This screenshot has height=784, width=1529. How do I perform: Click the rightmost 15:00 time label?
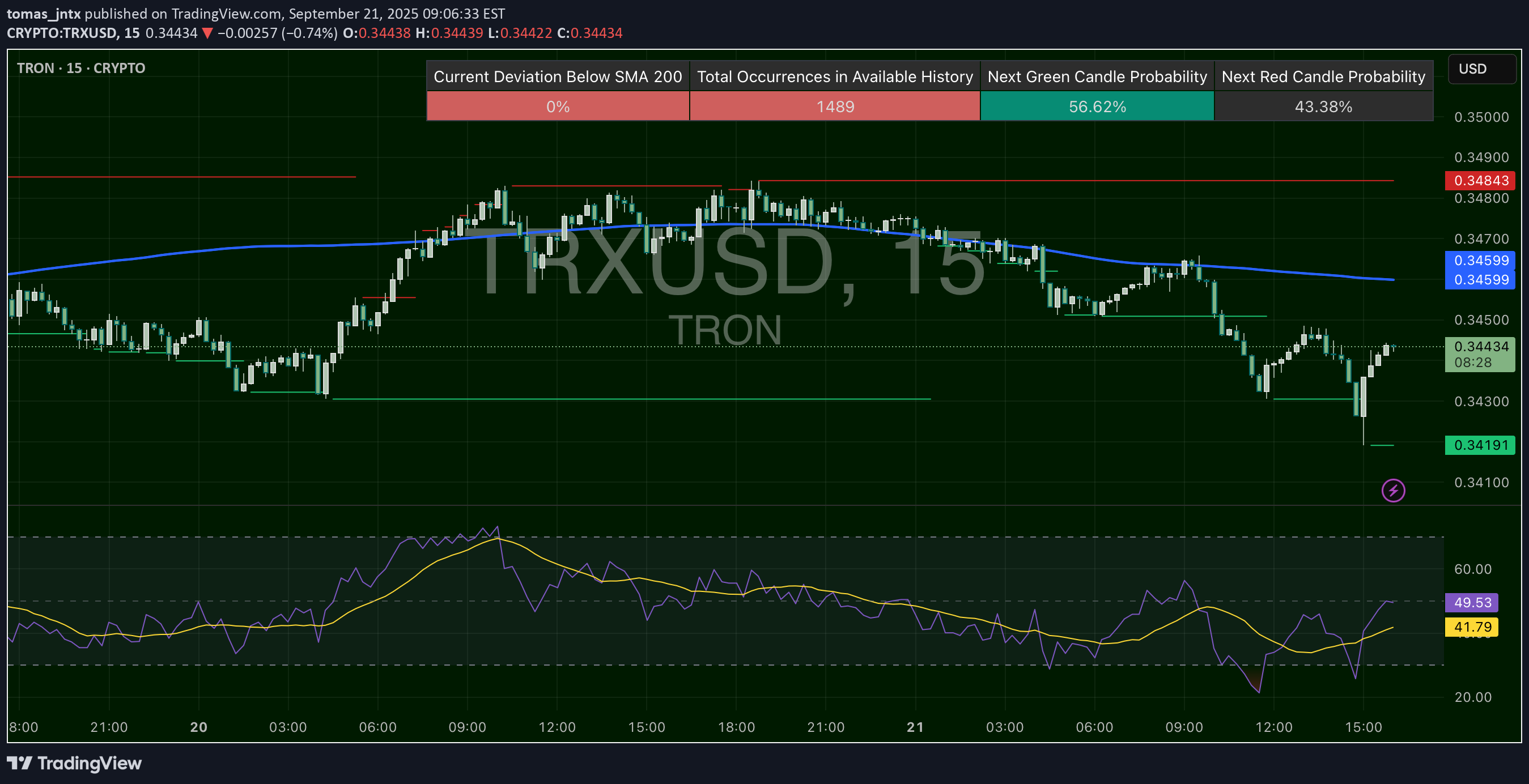[x=1364, y=727]
